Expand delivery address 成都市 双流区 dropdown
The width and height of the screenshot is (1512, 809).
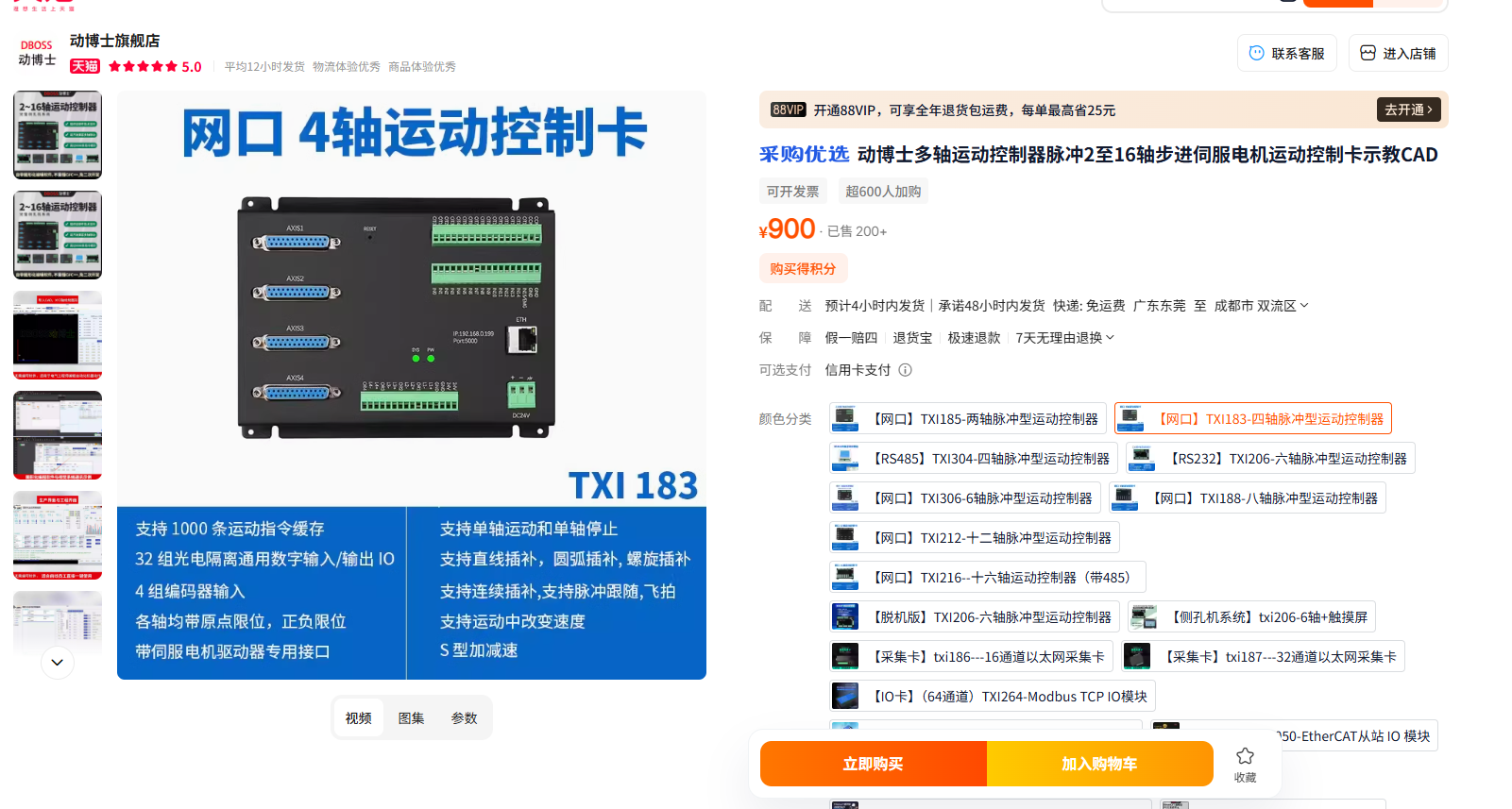pyautogui.click(x=1261, y=306)
